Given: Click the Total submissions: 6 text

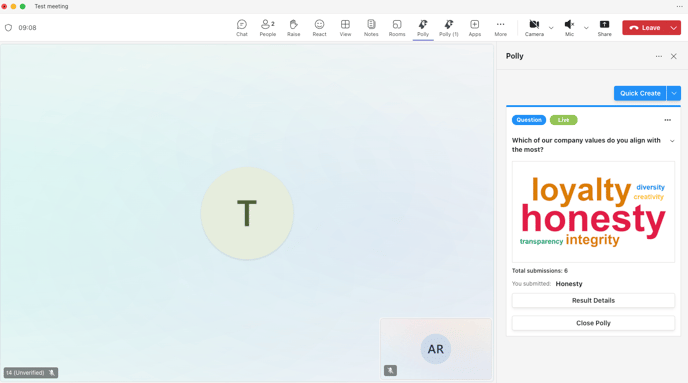Looking at the screenshot, I should pyautogui.click(x=540, y=271).
